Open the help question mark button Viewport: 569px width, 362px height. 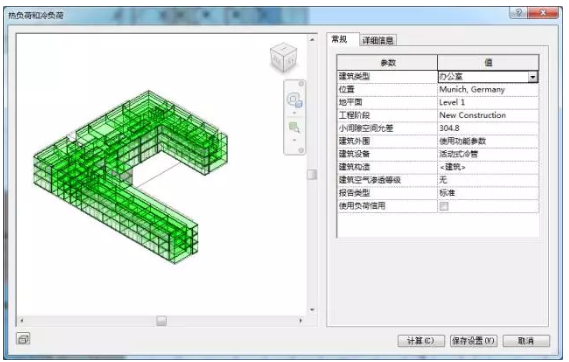tap(519, 13)
